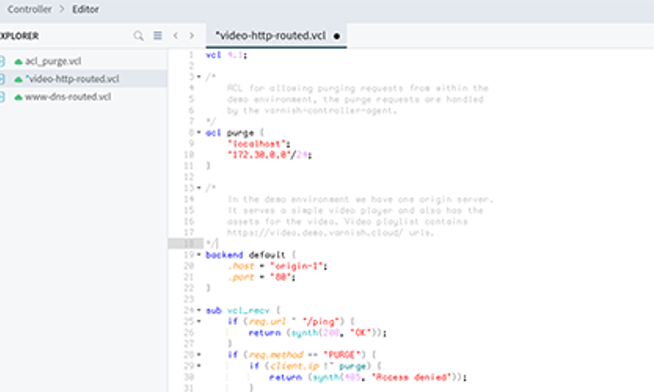Open acl_purge.vcl from the file list
This screenshot has width=654, height=392.
(53, 61)
